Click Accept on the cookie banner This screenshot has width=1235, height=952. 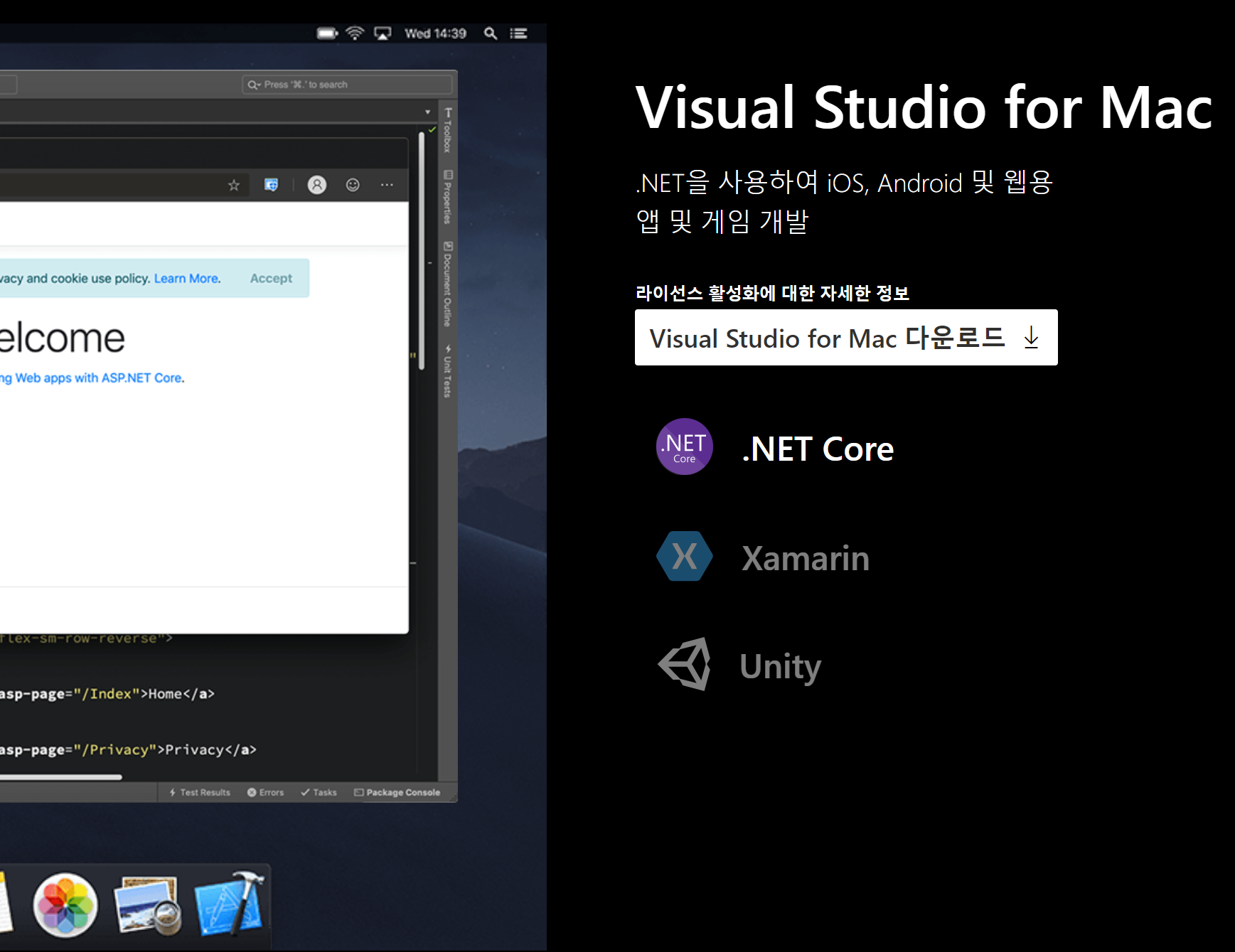click(271, 279)
